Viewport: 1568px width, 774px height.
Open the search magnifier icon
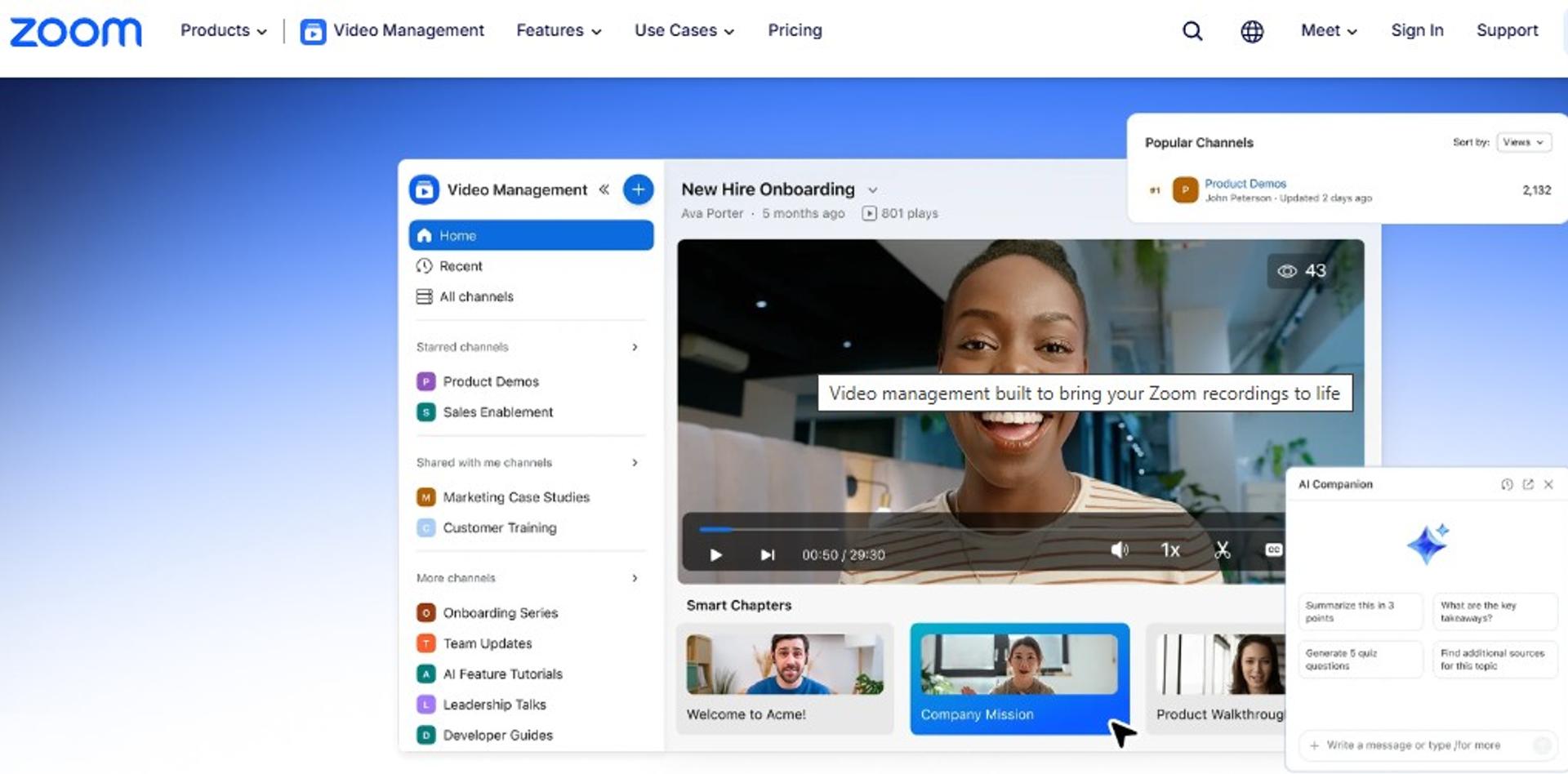(x=1192, y=31)
